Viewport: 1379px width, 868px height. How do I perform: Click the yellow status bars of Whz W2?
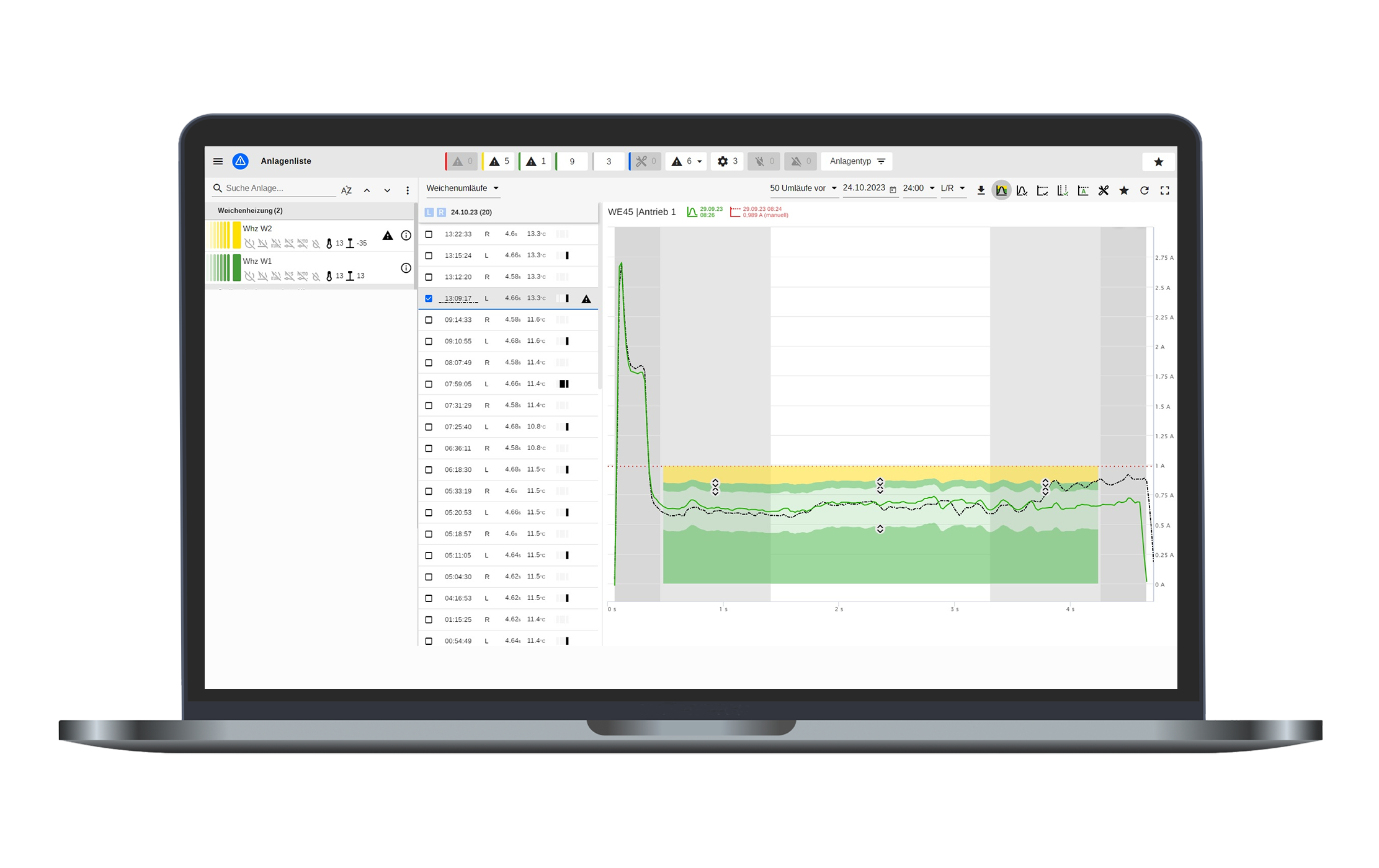click(225, 235)
